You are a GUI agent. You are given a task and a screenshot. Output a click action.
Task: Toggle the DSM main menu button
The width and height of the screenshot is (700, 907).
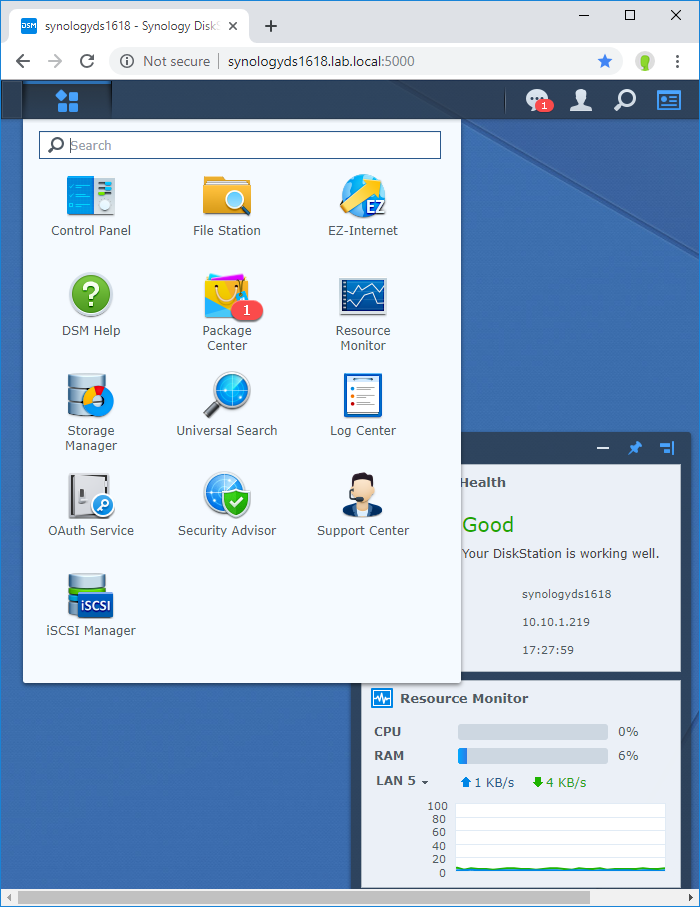tap(67, 101)
